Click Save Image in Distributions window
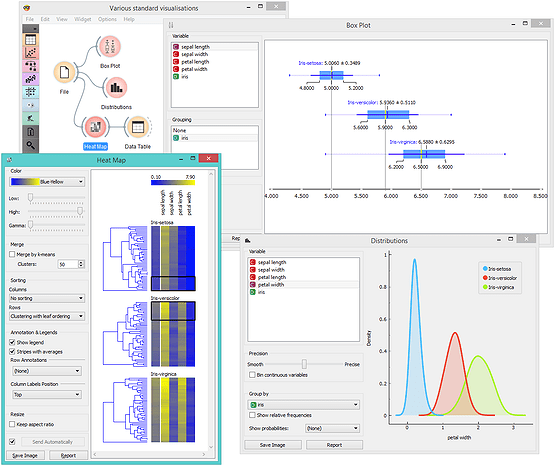The width and height of the screenshot is (555, 466). click(273, 445)
